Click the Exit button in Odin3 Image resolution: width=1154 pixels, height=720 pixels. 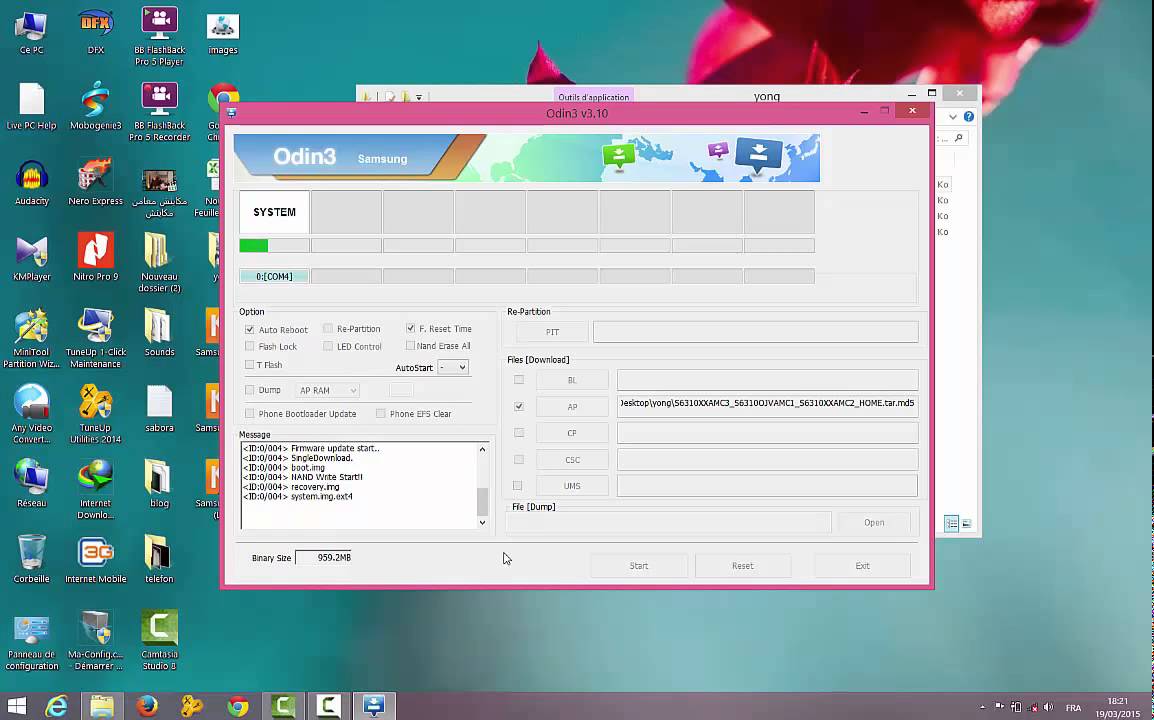pos(862,565)
